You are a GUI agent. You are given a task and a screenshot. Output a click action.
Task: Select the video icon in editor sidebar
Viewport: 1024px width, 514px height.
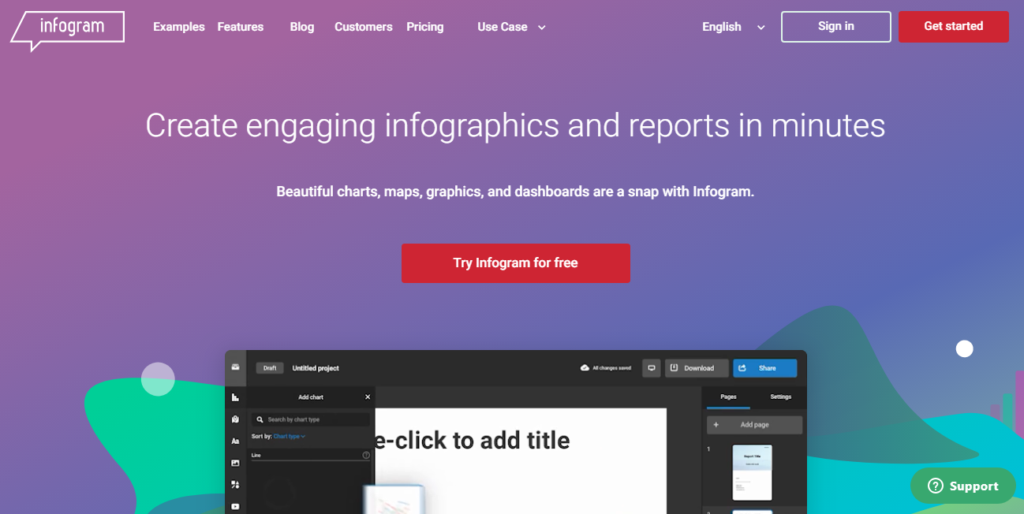(235, 506)
